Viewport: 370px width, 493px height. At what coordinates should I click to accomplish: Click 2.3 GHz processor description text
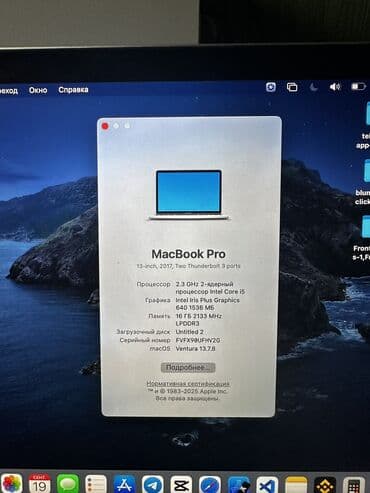pos(210,288)
